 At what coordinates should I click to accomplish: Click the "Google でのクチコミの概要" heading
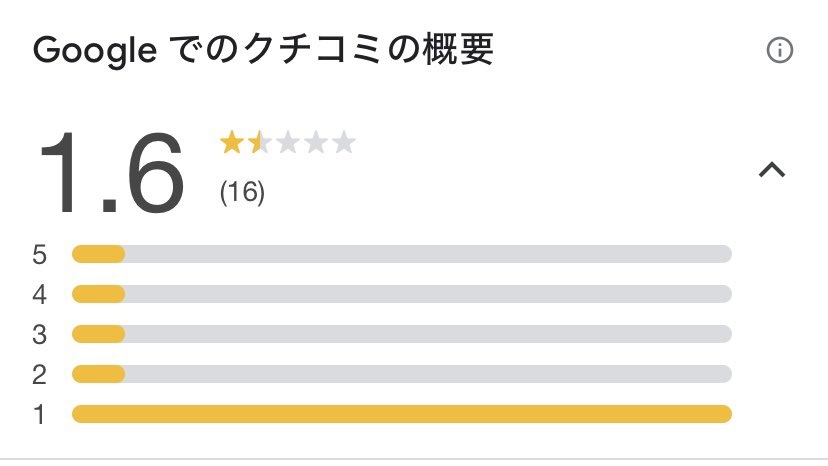coord(263,51)
